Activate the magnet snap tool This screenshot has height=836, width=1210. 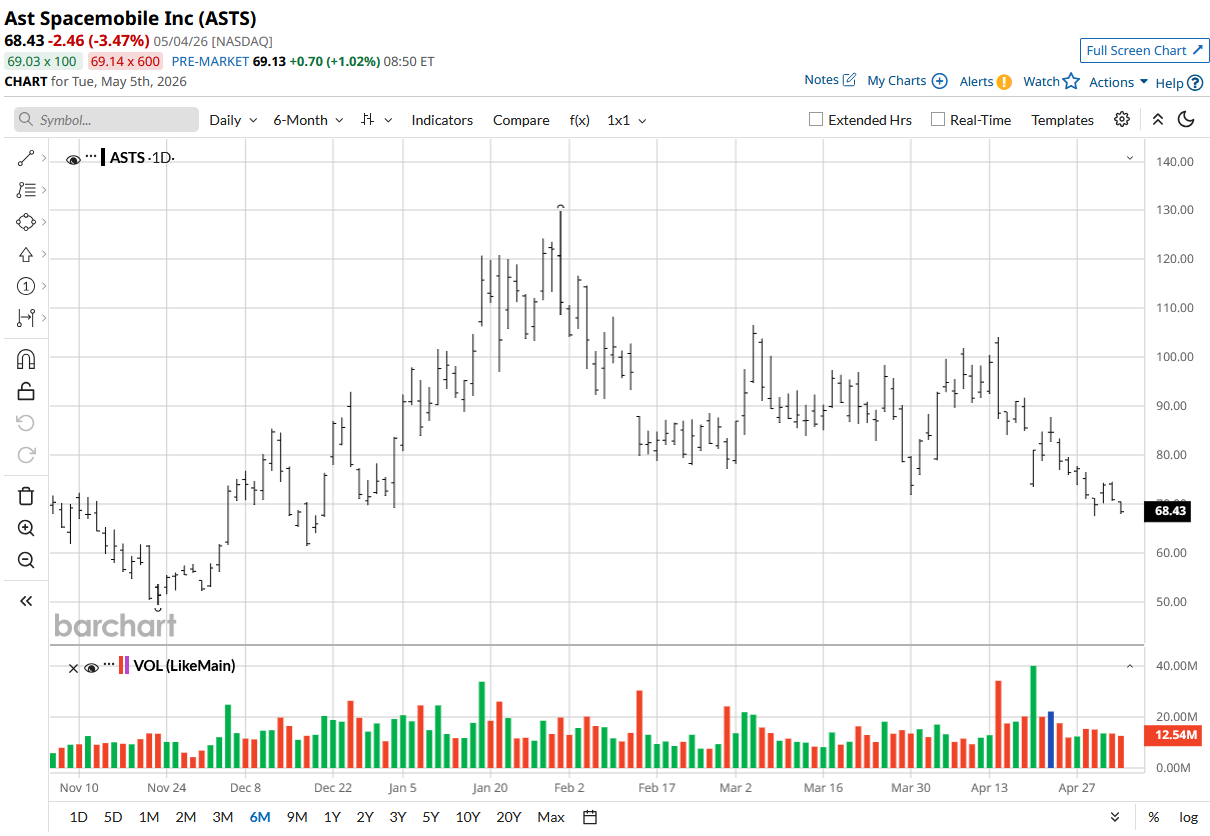(26, 358)
